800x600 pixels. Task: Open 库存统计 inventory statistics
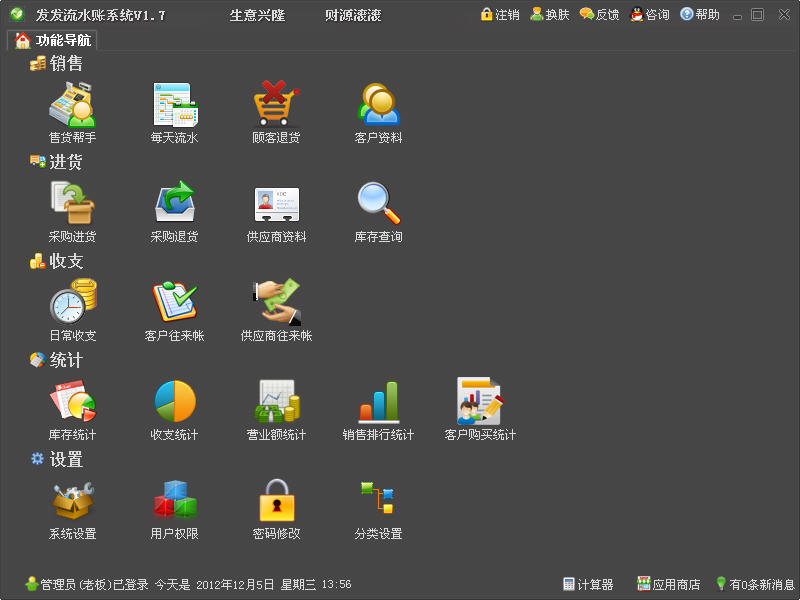pyautogui.click(x=72, y=409)
